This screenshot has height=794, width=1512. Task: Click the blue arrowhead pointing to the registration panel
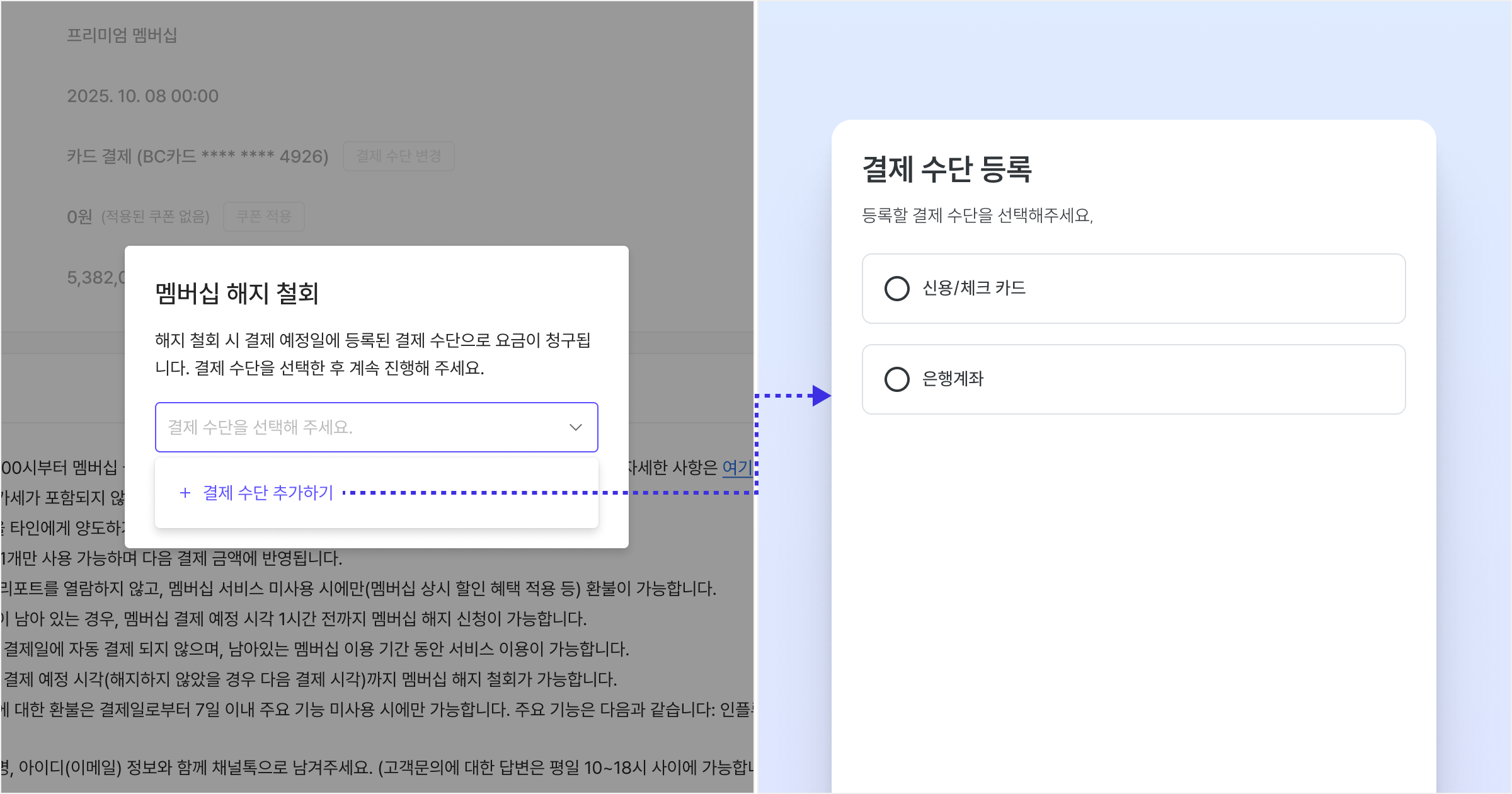(821, 396)
